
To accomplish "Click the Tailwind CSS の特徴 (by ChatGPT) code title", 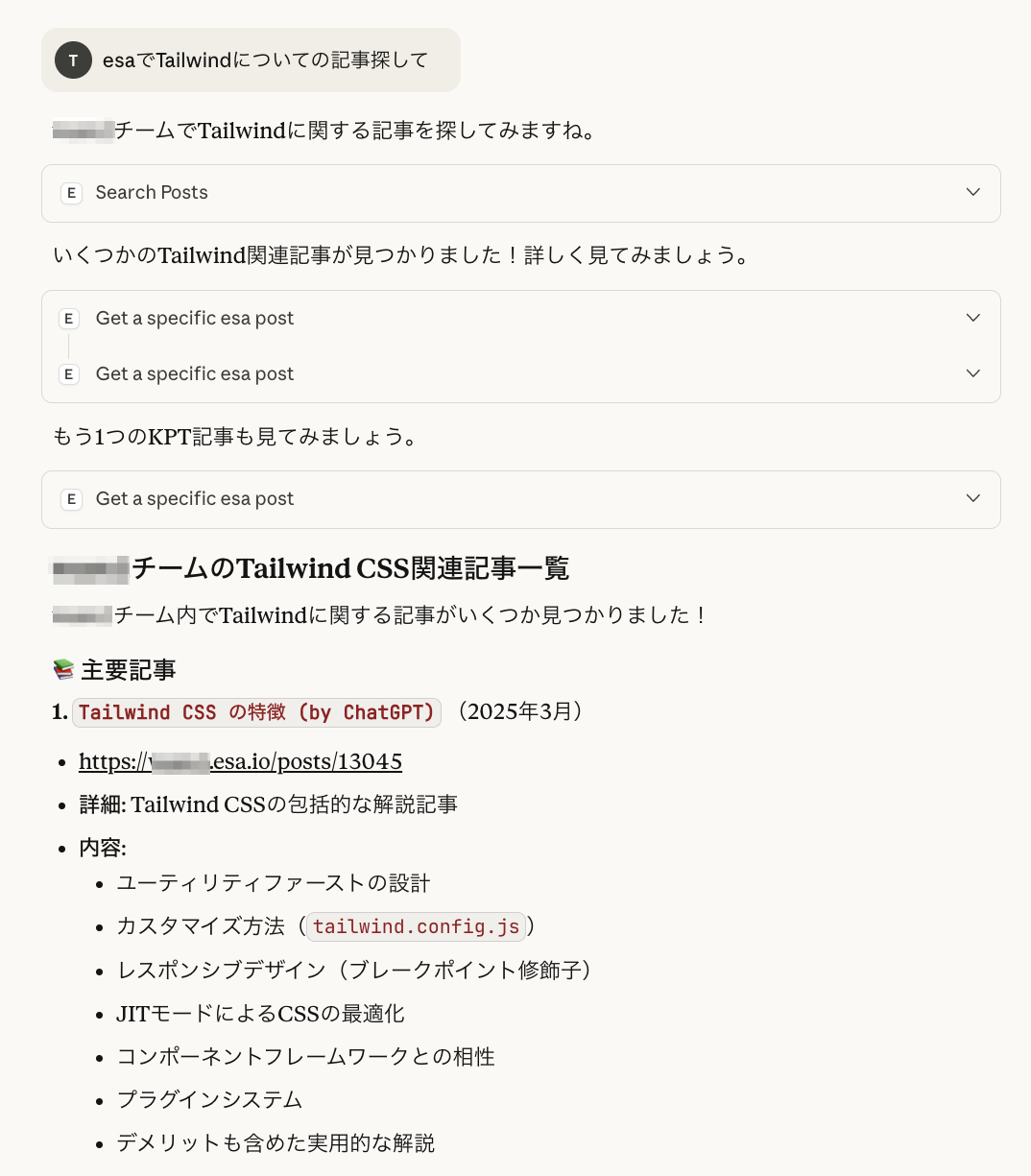I will pos(256,712).
